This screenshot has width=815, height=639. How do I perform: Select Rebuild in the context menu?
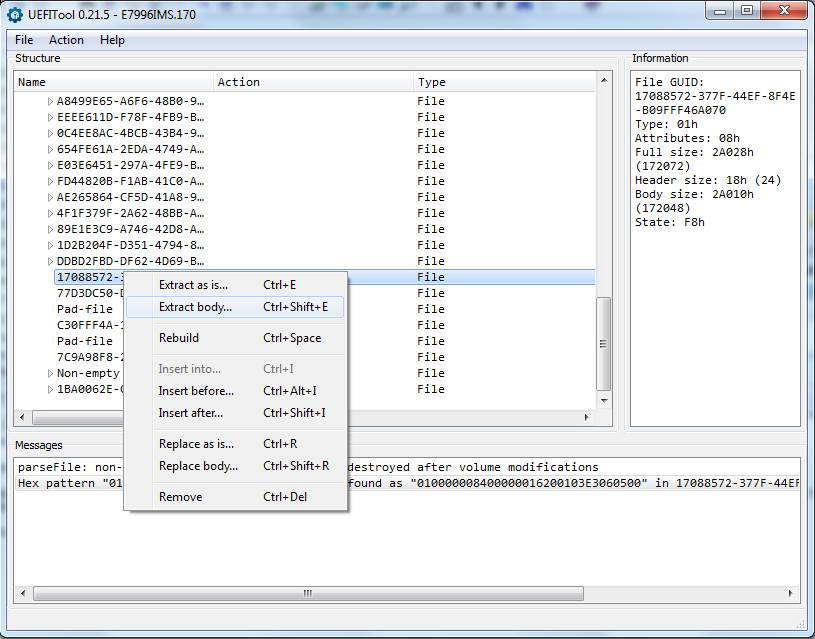coord(235,338)
